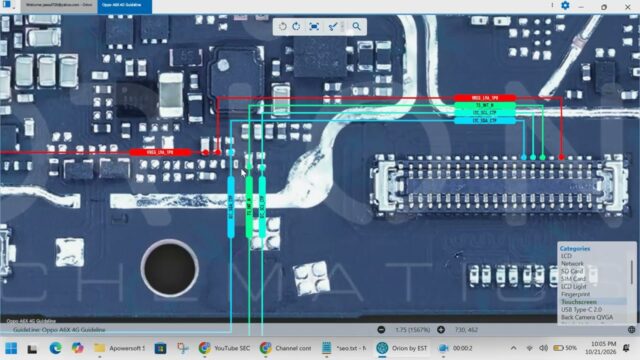Image resolution: width=640 pixels, height=360 pixels.
Task: Click the I2C_SCL signal label near connector
Action: coord(485,113)
